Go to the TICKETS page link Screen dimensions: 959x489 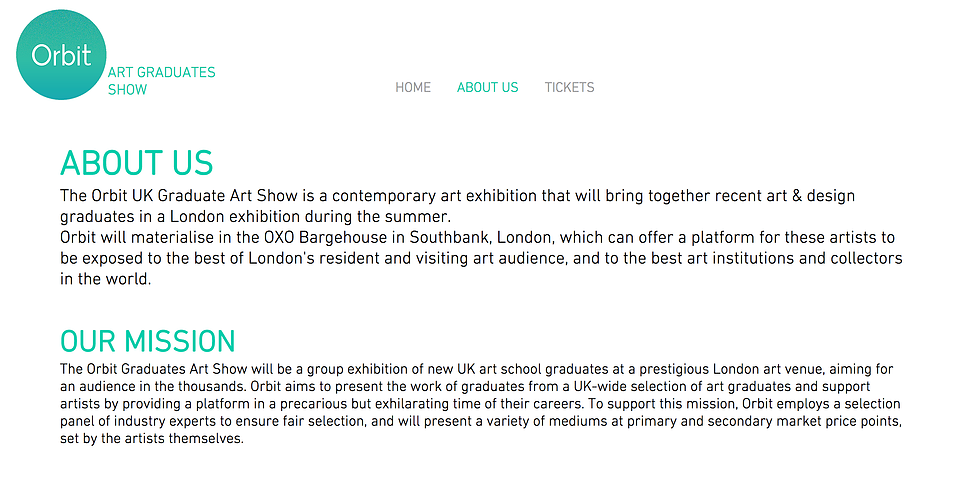[x=569, y=87]
